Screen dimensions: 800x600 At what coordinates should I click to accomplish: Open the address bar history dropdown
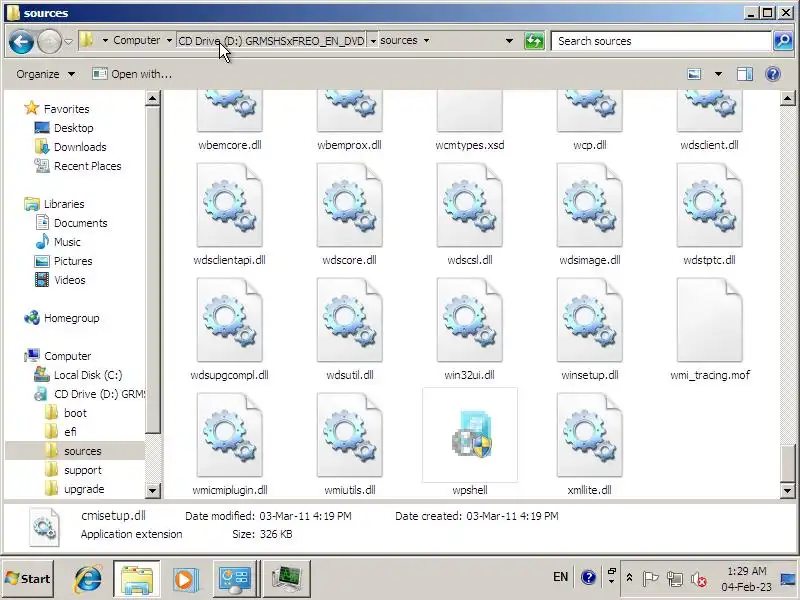click(x=509, y=41)
